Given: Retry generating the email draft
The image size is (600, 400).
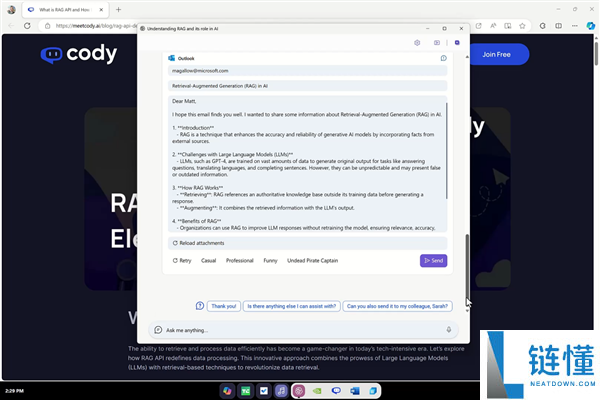Looking at the screenshot, I should [x=182, y=261].
